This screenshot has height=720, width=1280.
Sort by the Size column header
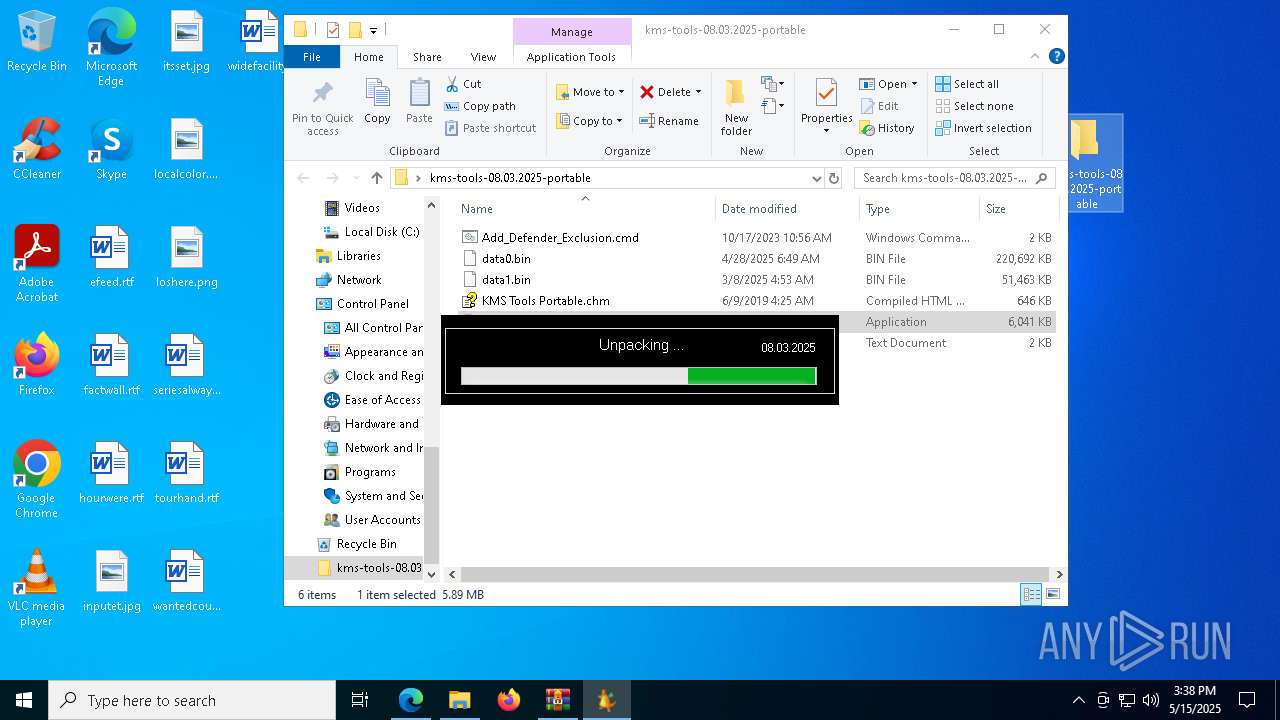point(1017,209)
